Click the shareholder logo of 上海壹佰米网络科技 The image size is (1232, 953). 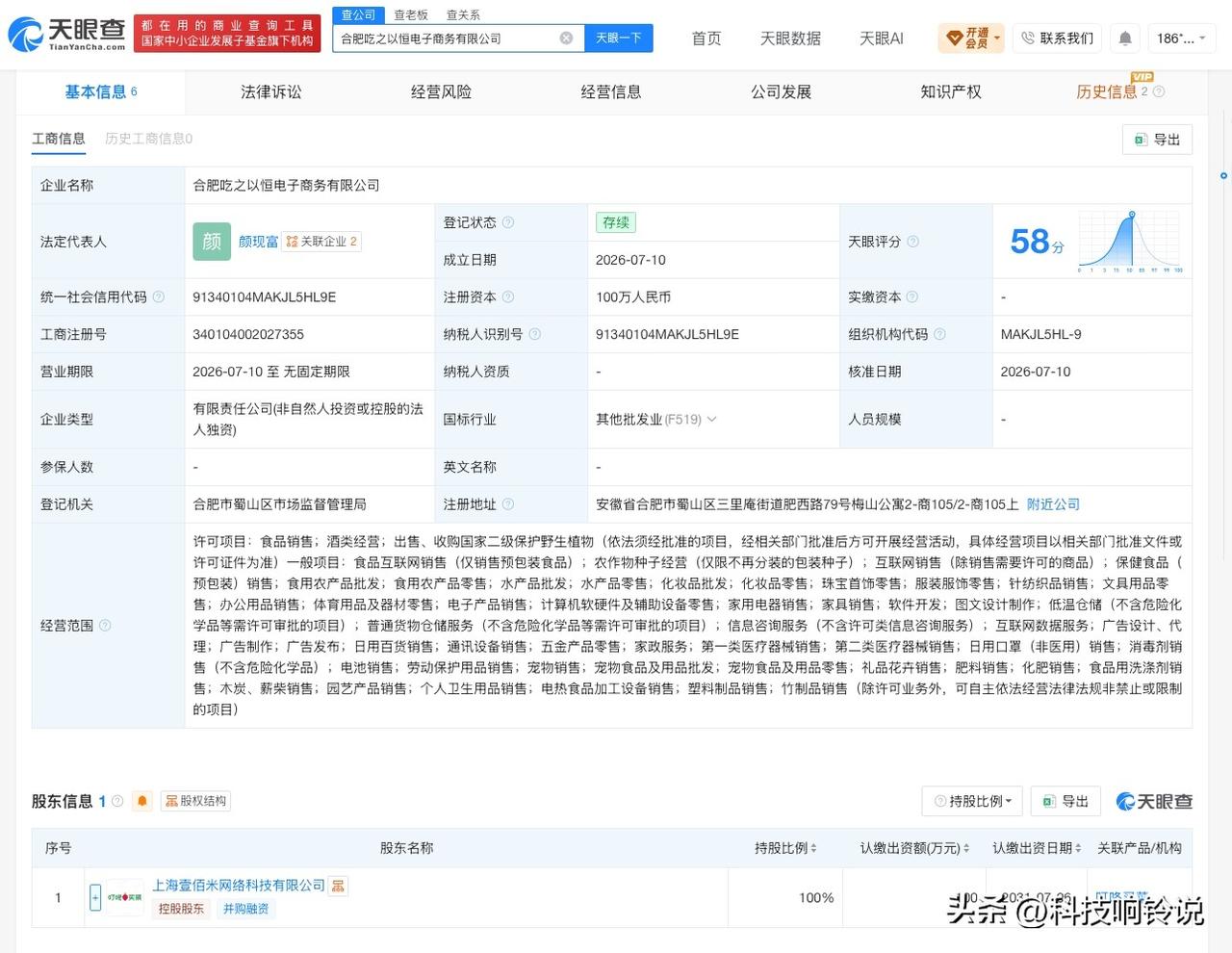coord(125,897)
